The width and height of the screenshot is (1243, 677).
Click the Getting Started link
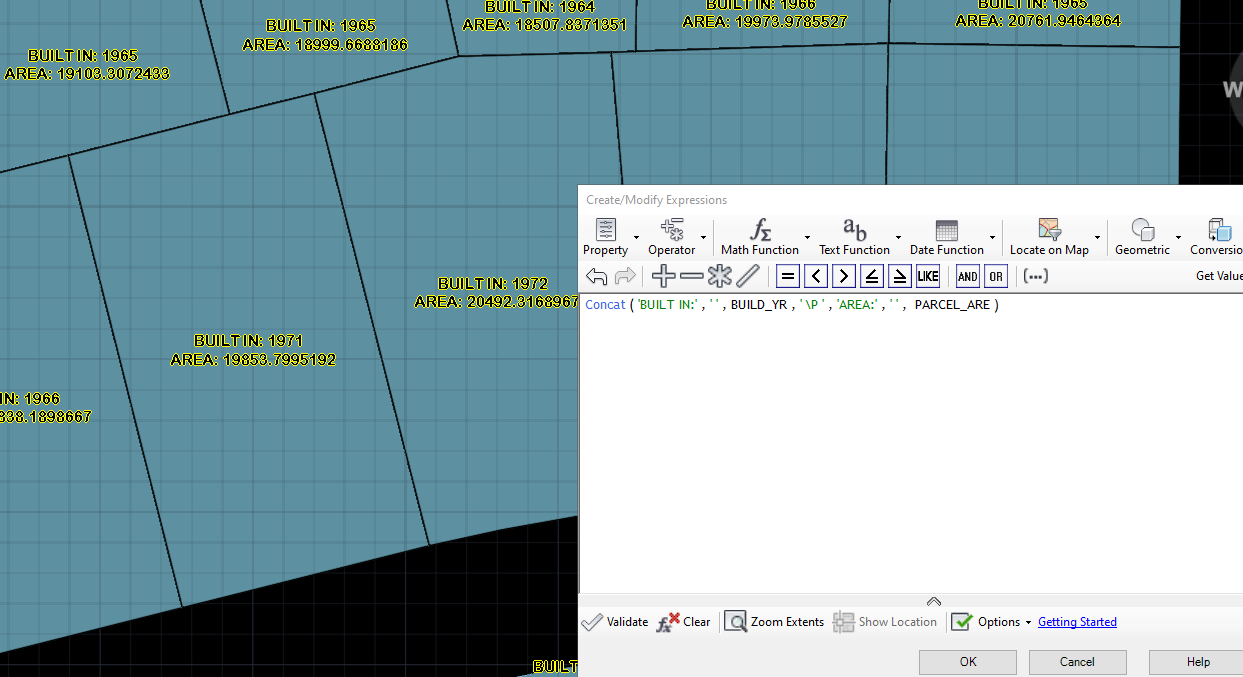pos(1077,621)
